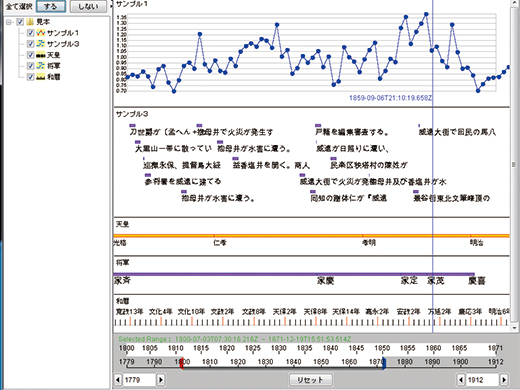
Task: Click the blue end-range handle near 1870
Action: point(384,363)
